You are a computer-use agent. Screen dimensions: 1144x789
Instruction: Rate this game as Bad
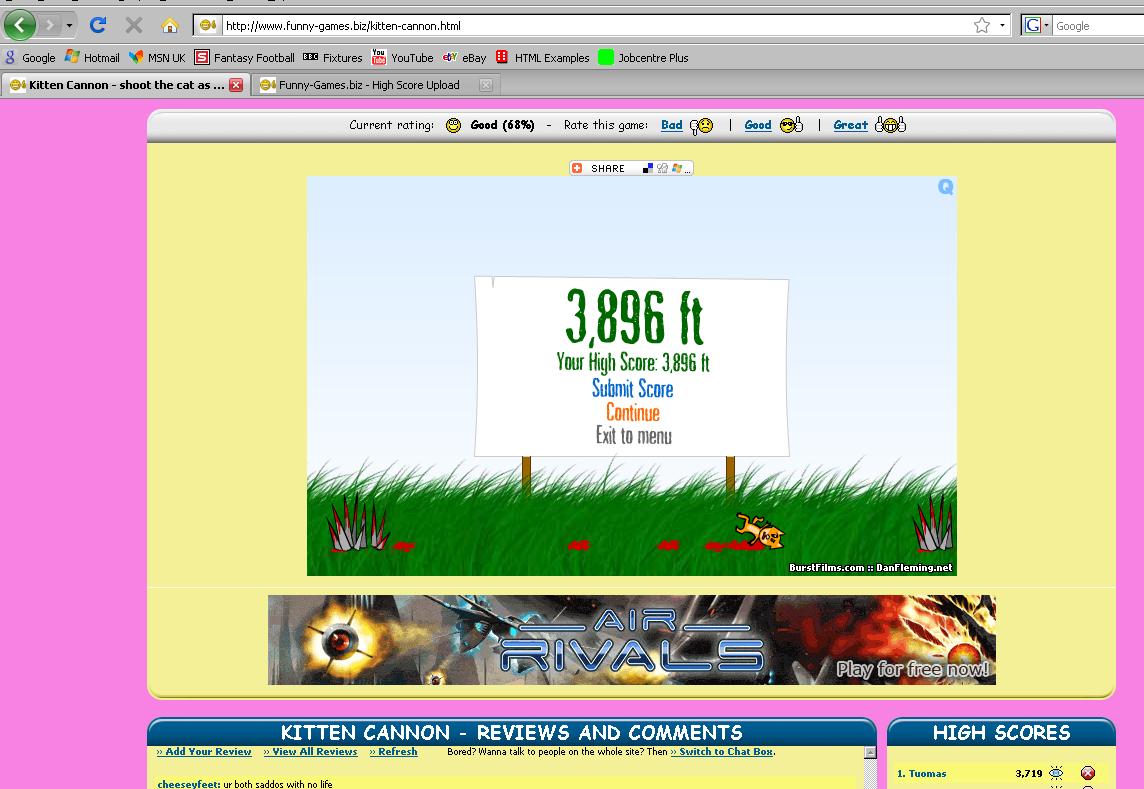click(x=671, y=125)
